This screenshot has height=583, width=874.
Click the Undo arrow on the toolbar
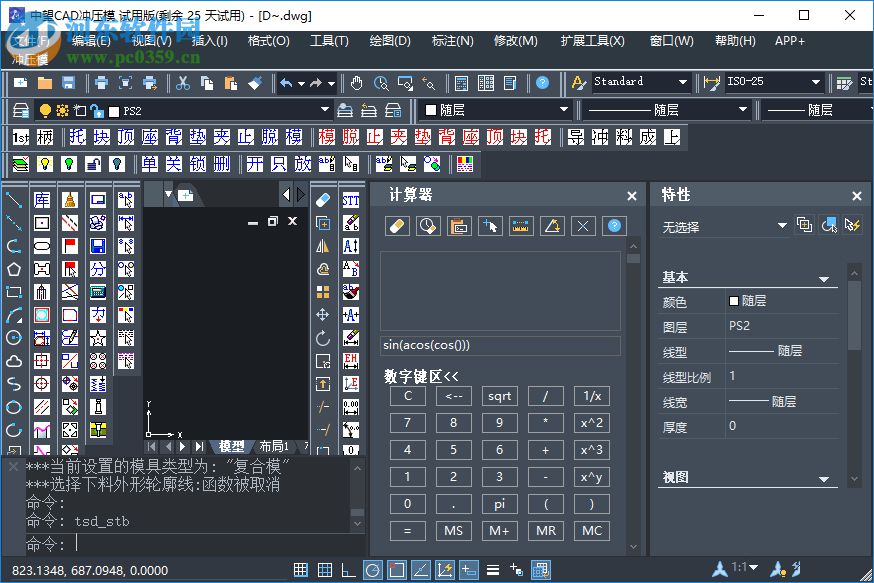tap(286, 82)
